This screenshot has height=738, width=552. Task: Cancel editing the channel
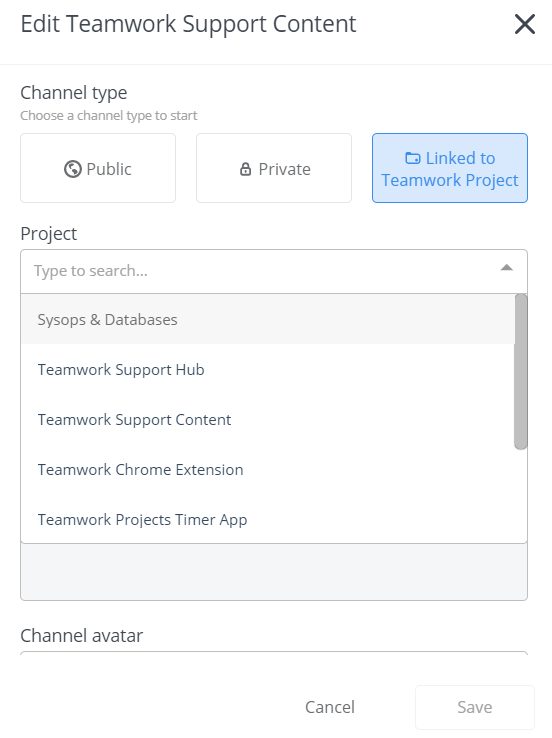coord(330,707)
